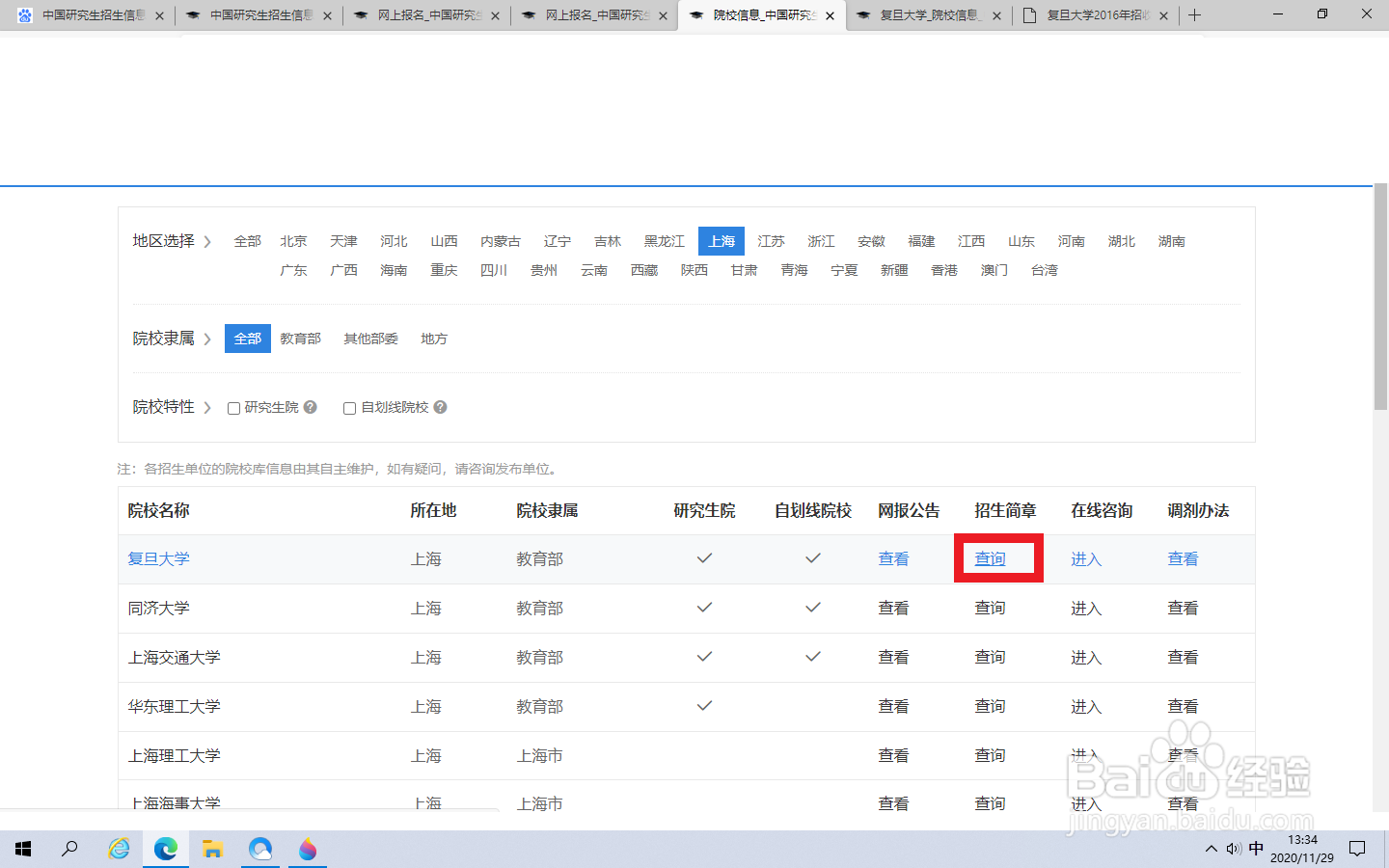
Task: Filter region by 北京
Action: (294, 241)
